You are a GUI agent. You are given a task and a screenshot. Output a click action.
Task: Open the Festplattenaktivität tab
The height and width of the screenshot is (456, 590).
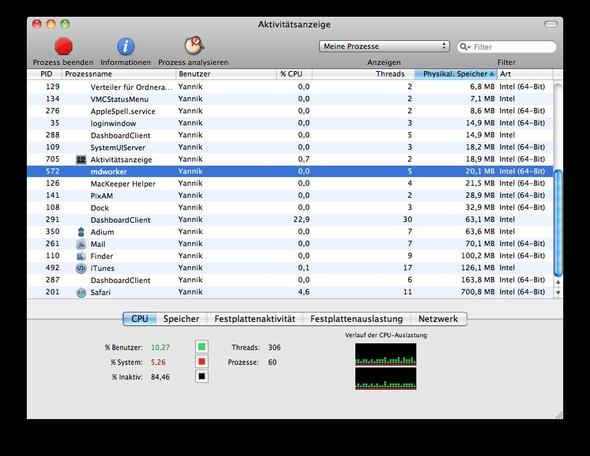(255, 319)
